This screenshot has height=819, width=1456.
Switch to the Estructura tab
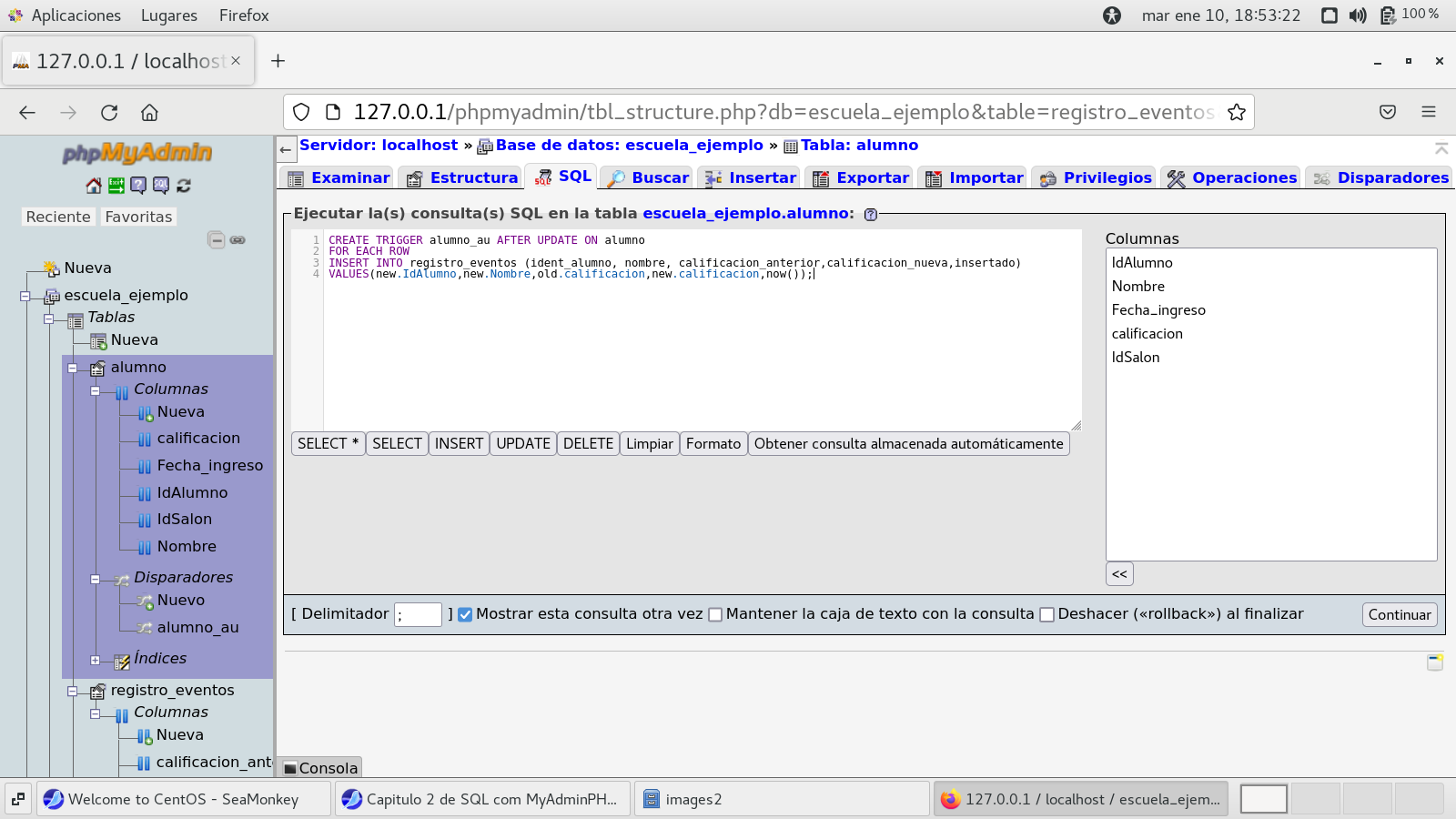point(462,178)
